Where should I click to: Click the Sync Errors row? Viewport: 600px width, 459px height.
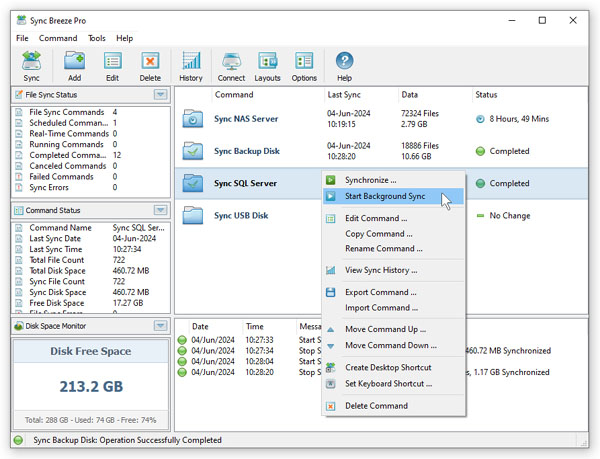pos(91,187)
